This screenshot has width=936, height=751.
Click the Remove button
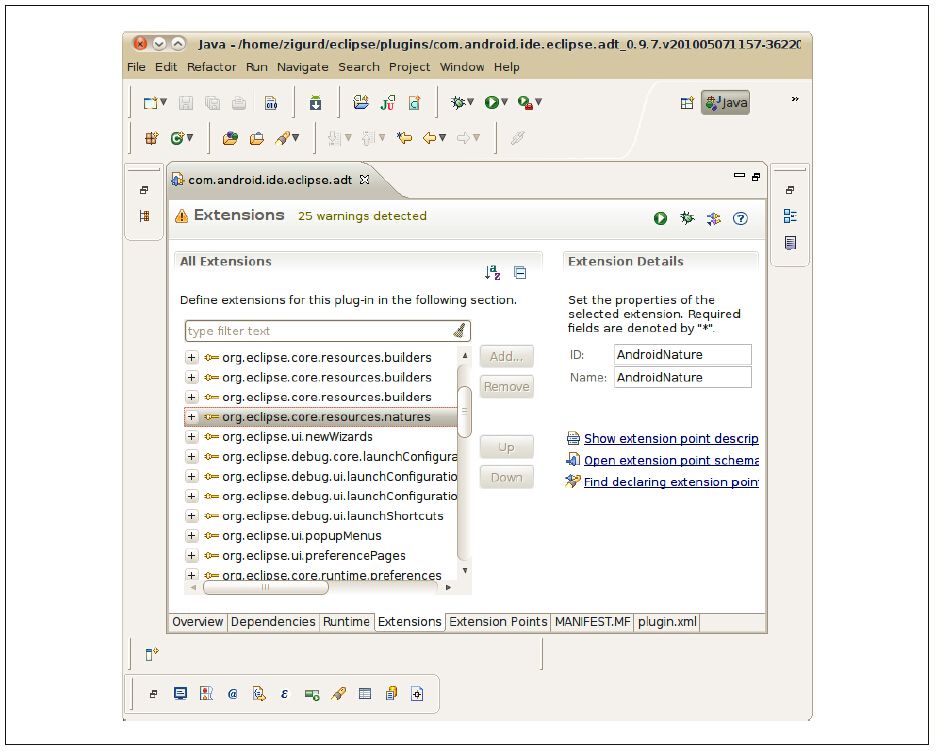tap(506, 387)
